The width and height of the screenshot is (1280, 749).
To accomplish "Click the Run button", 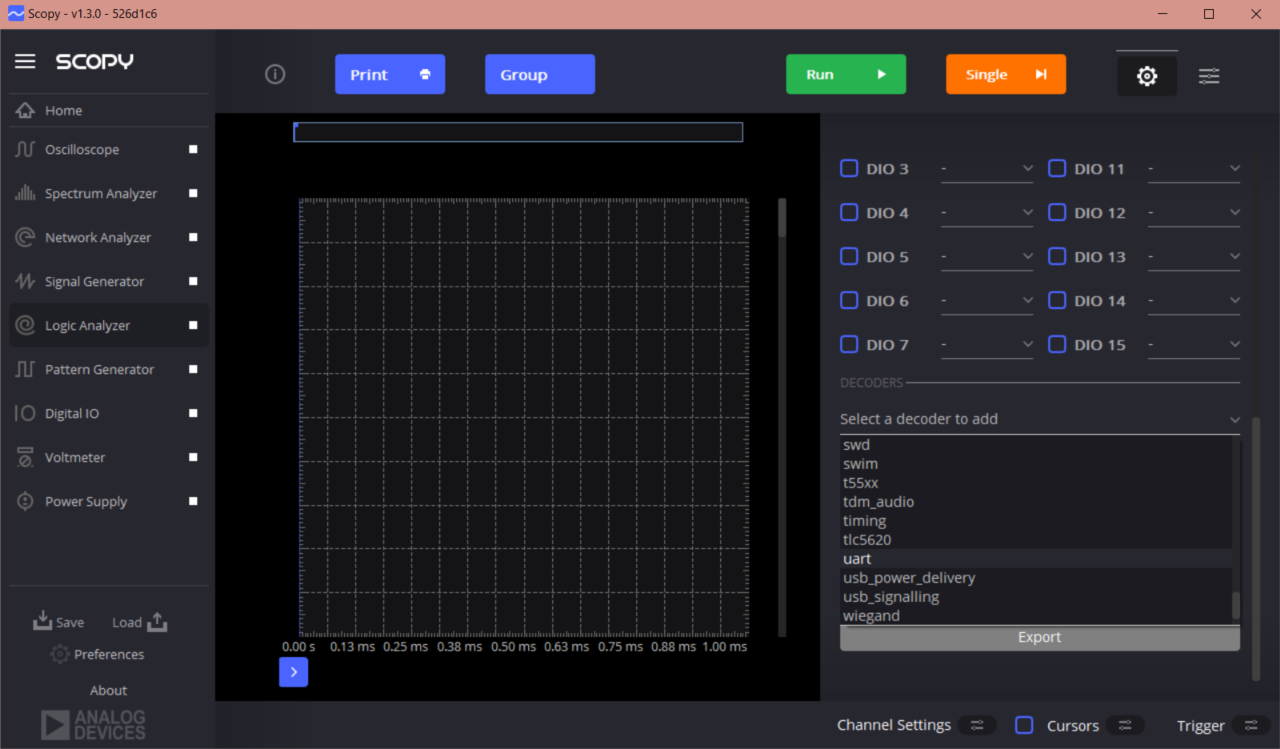I will 846,74.
